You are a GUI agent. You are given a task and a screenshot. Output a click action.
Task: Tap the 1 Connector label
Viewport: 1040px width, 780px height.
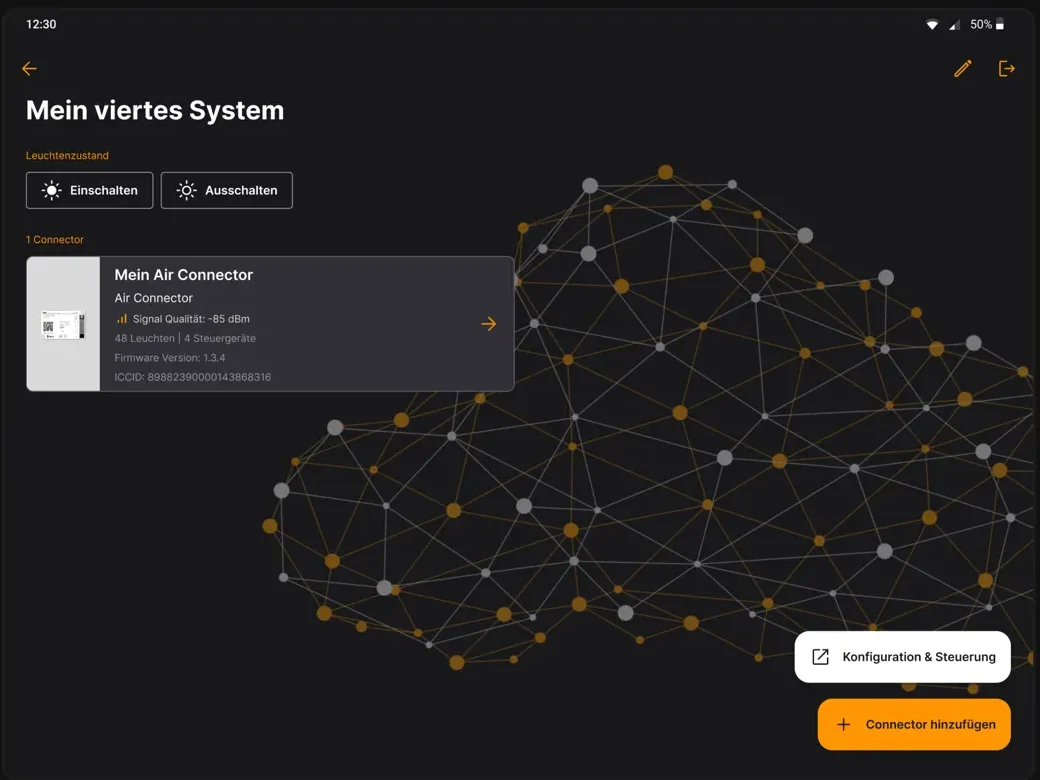(54, 239)
